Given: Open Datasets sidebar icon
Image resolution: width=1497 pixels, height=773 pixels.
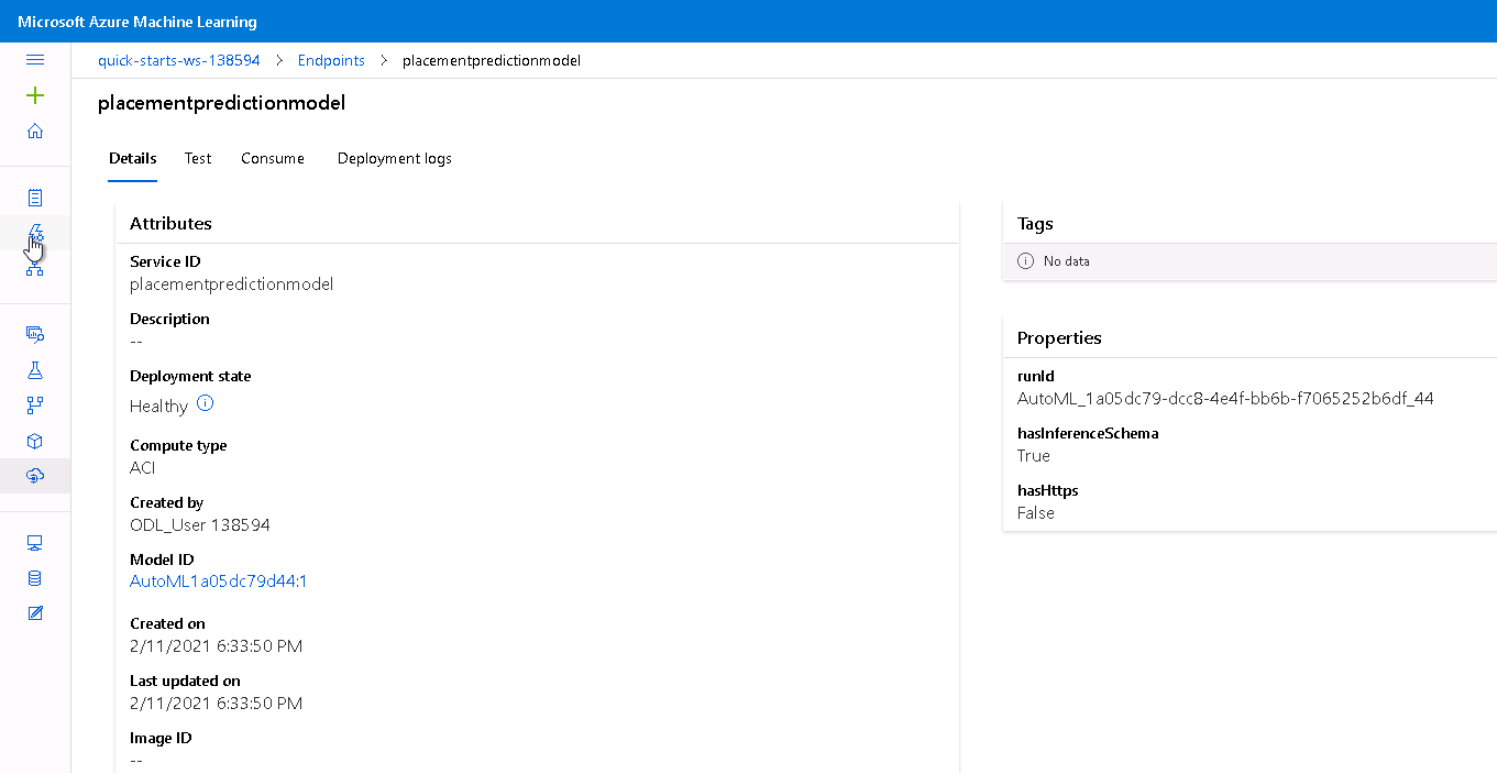Looking at the screenshot, I should [x=35, y=334].
